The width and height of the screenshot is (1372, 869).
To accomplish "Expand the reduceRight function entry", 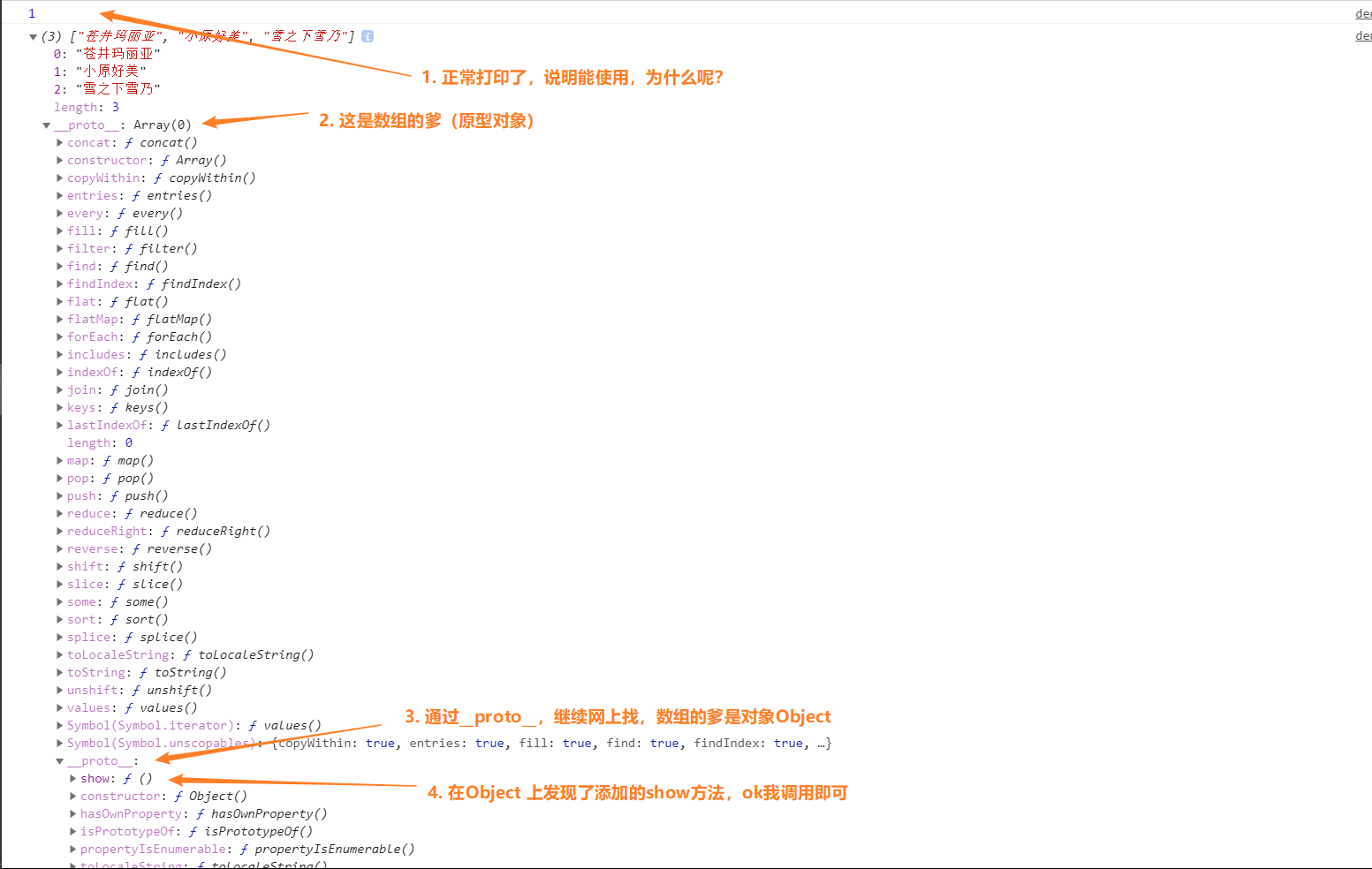I will tap(59, 531).
